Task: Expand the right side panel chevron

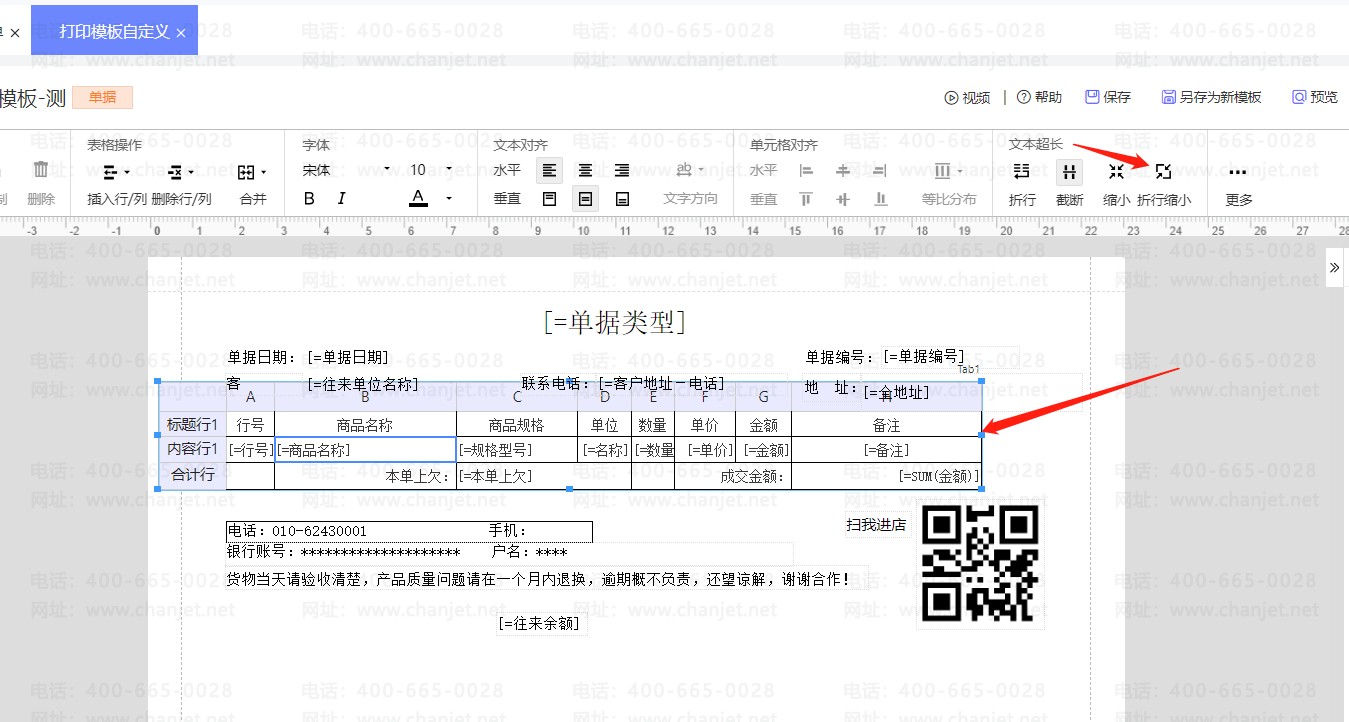Action: pos(1335,267)
